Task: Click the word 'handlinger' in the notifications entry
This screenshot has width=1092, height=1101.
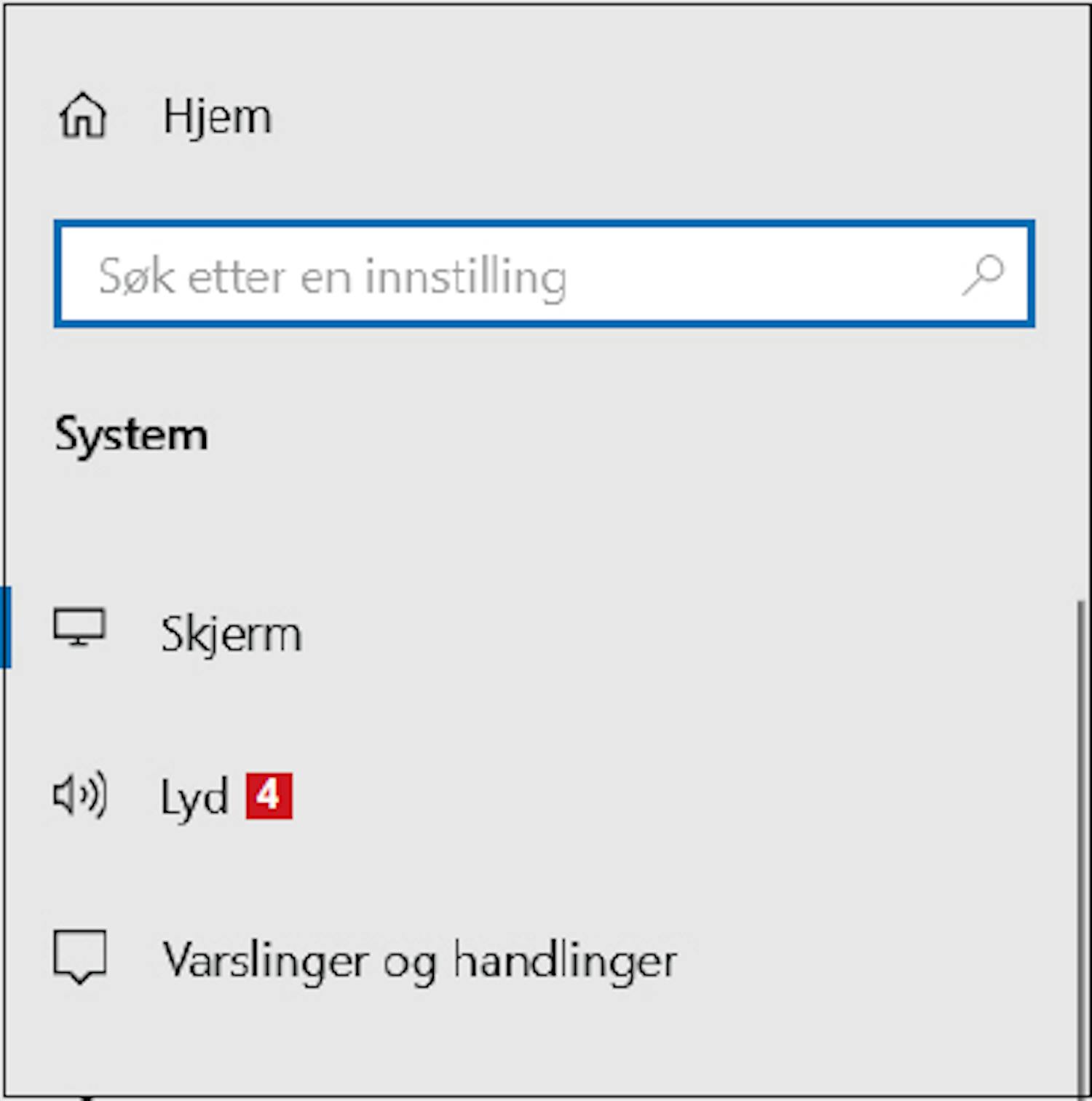Action: click(565, 960)
